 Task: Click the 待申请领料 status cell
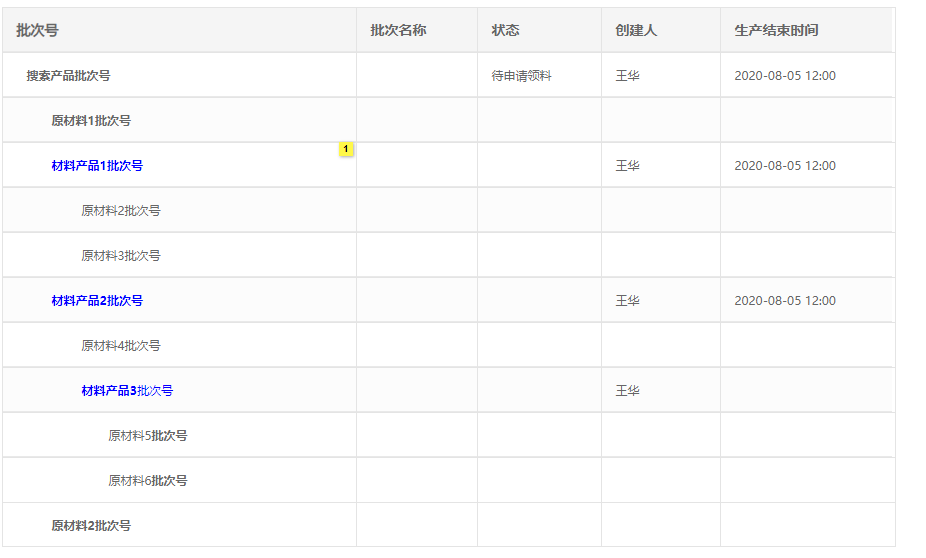(x=521, y=76)
